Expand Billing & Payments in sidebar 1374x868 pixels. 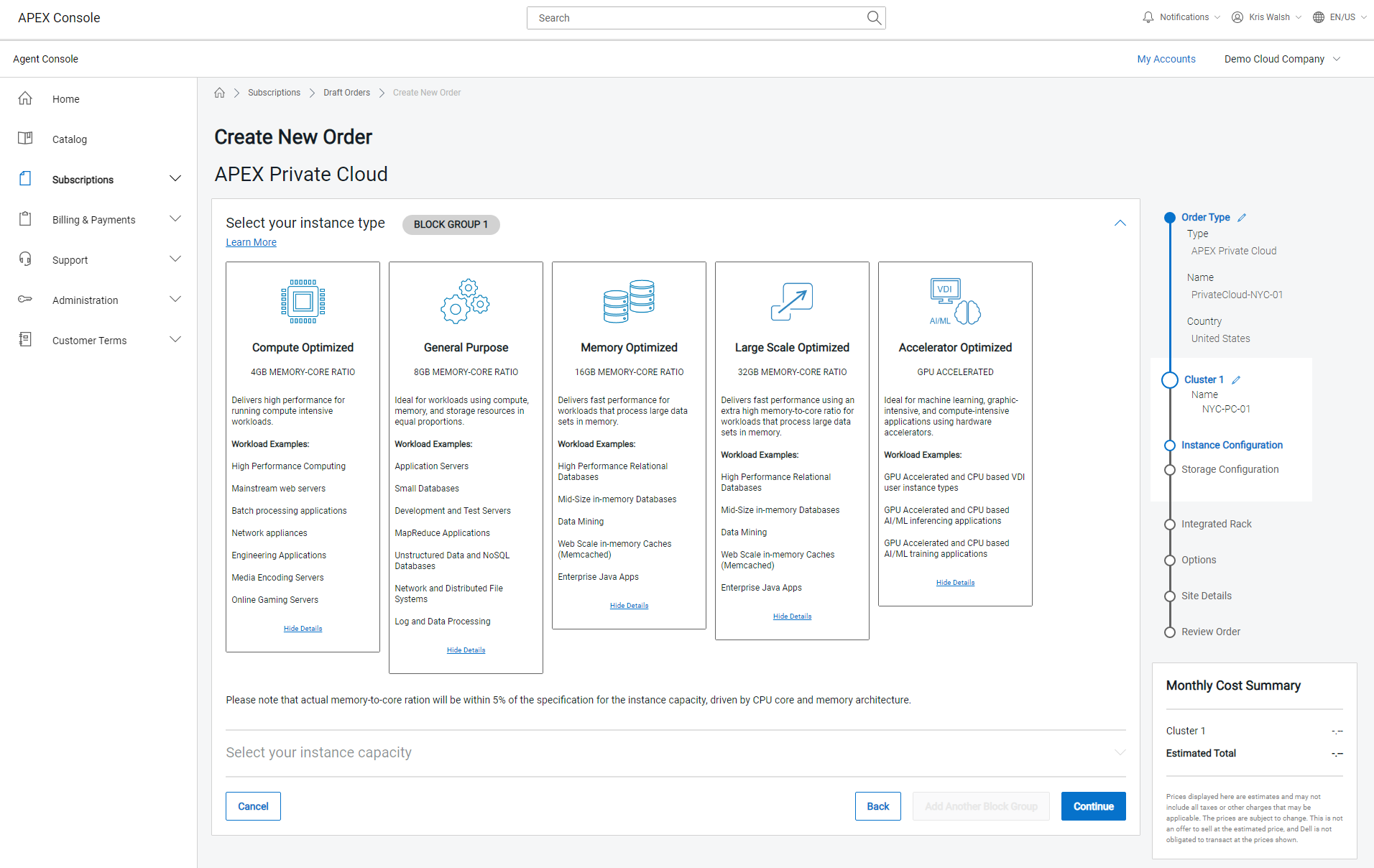click(x=175, y=219)
